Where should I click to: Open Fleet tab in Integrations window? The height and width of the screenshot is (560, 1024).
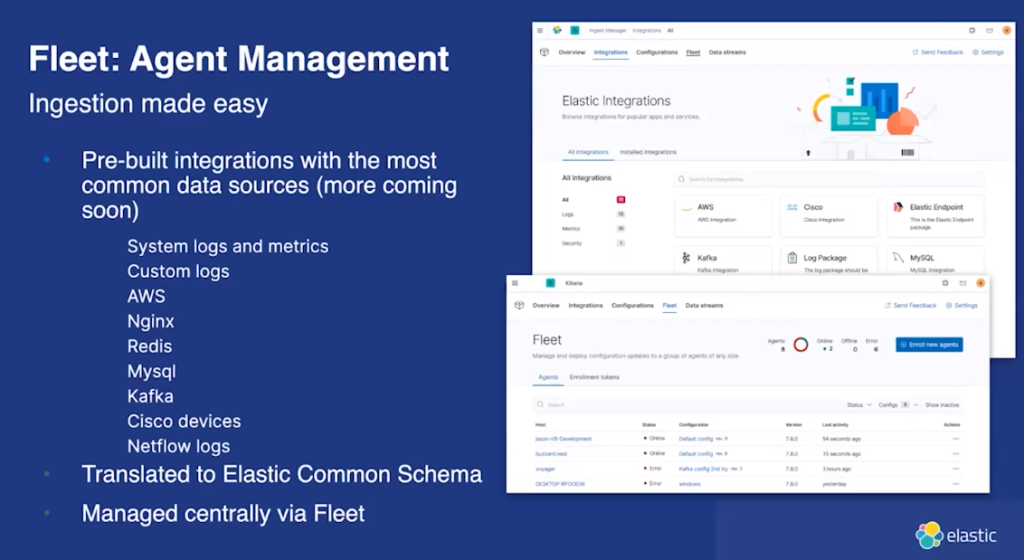[x=693, y=52]
